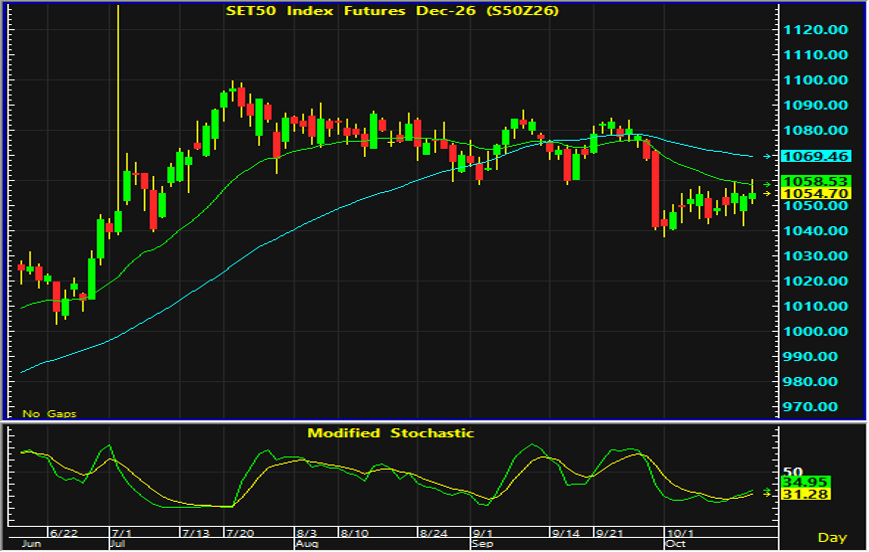Viewport: 869px width, 552px height.
Task: Click the 9/14 date axis marker
Action: [x=566, y=533]
